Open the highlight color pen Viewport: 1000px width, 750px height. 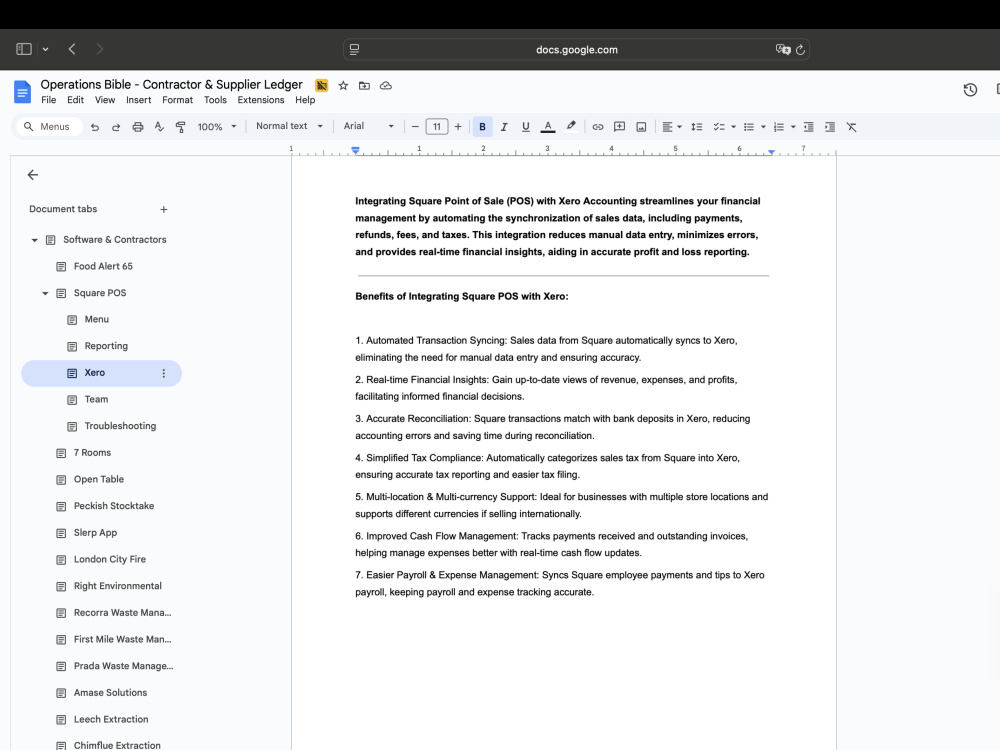[571, 126]
